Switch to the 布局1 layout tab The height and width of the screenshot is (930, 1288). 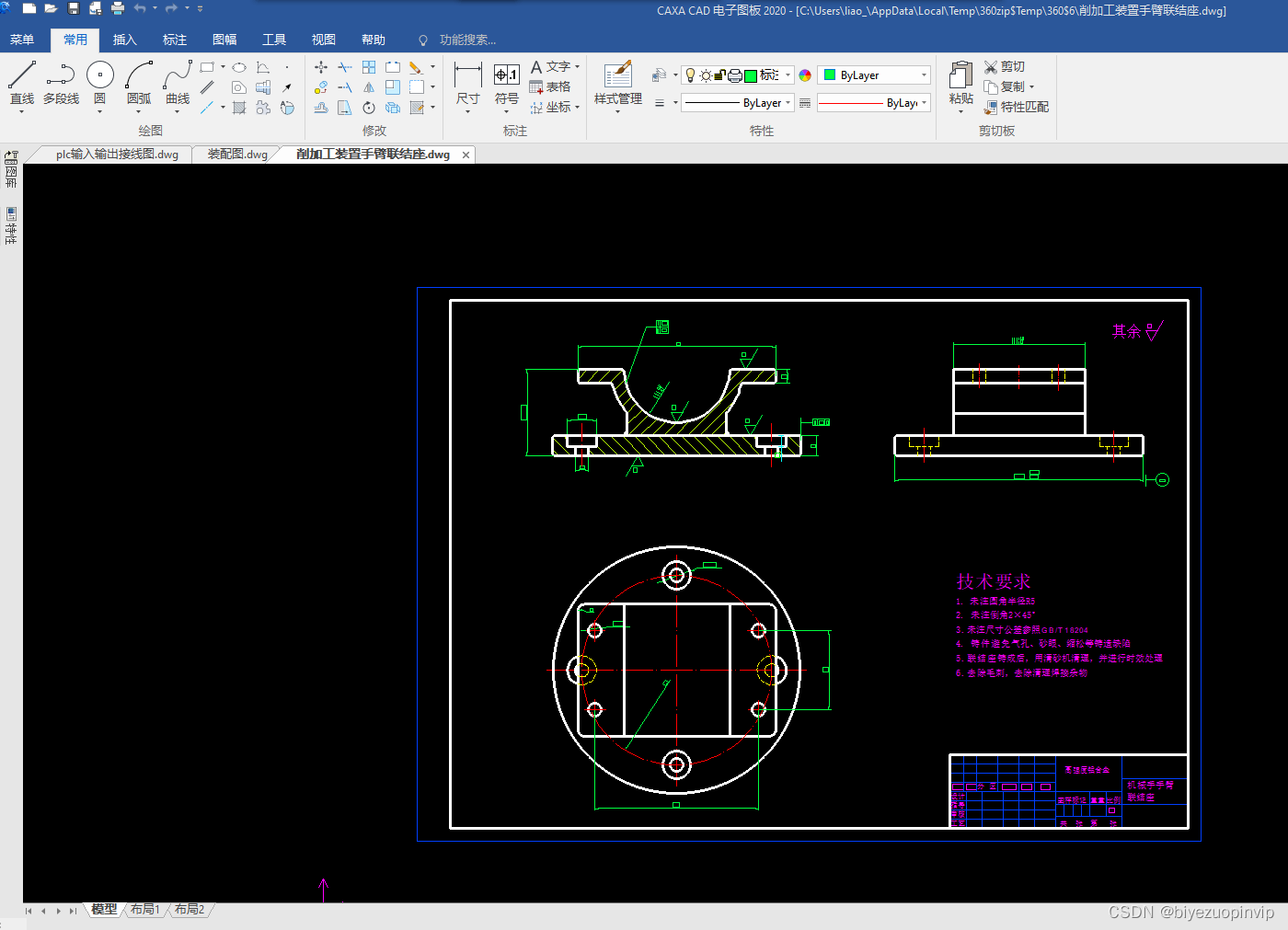[145, 910]
